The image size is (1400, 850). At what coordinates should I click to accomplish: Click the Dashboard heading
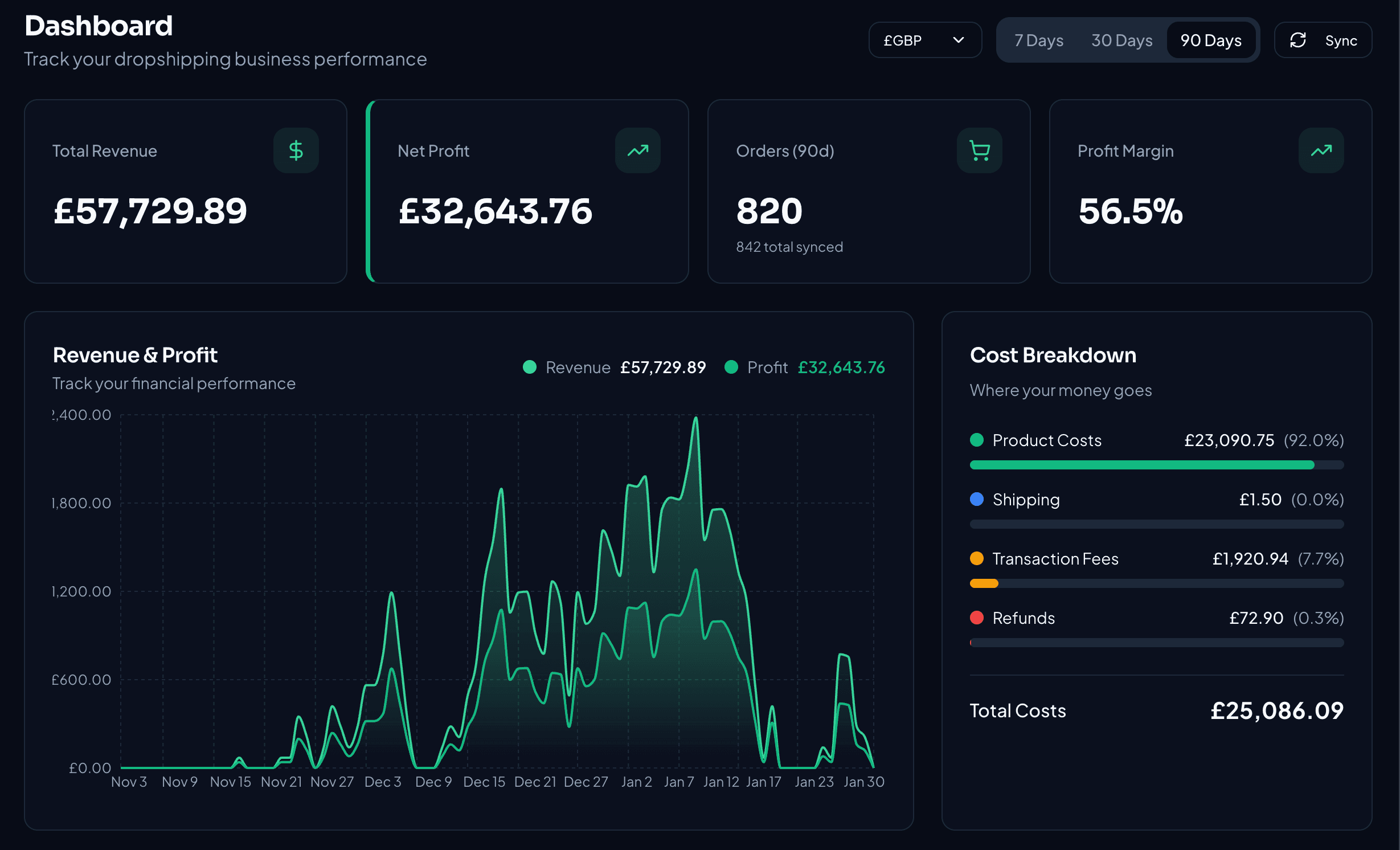(99, 25)
